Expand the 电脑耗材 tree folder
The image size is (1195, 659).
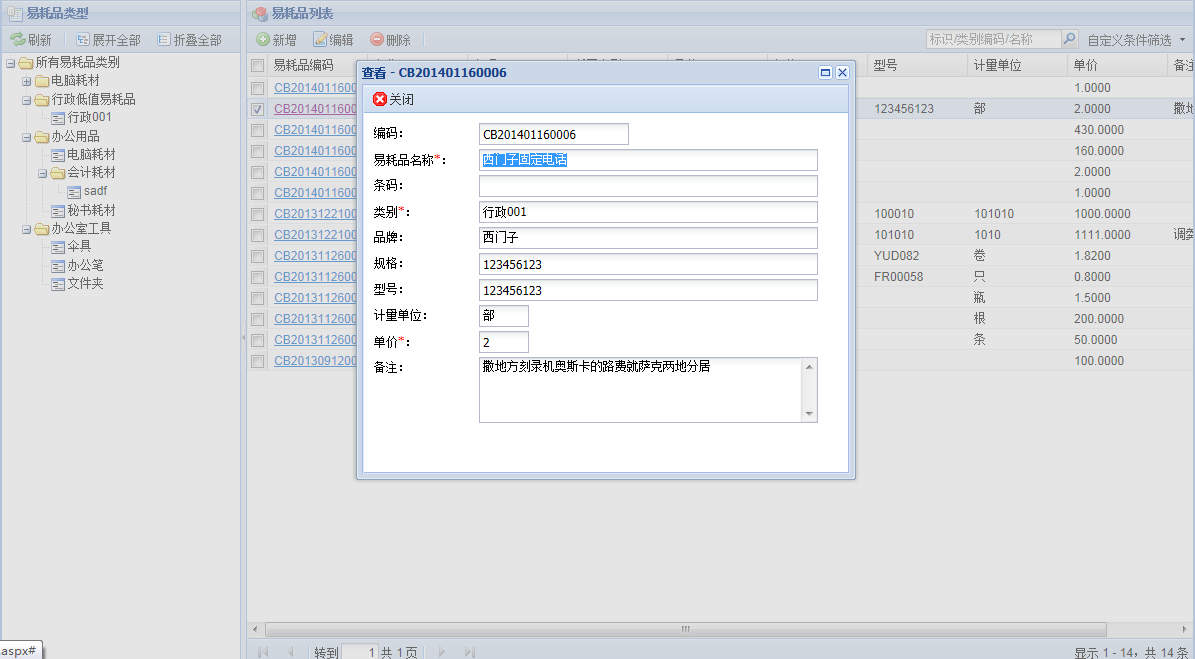click(27, 81)
